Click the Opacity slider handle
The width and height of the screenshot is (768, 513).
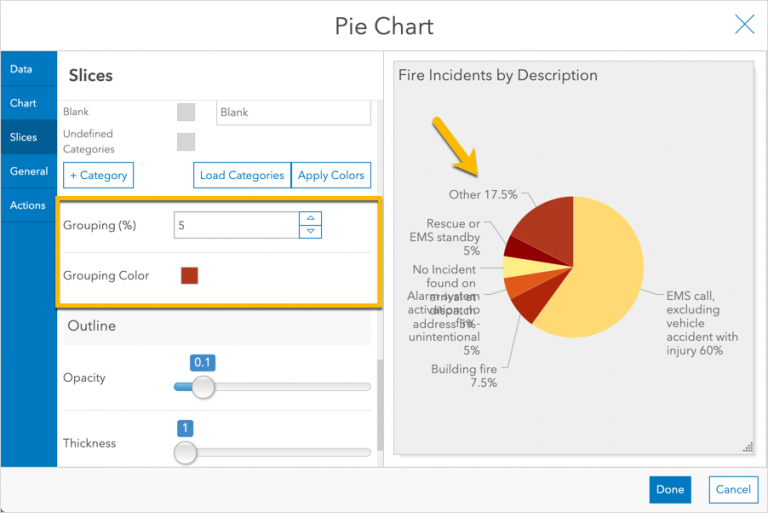pyautogui.click(x=203, y=387)
